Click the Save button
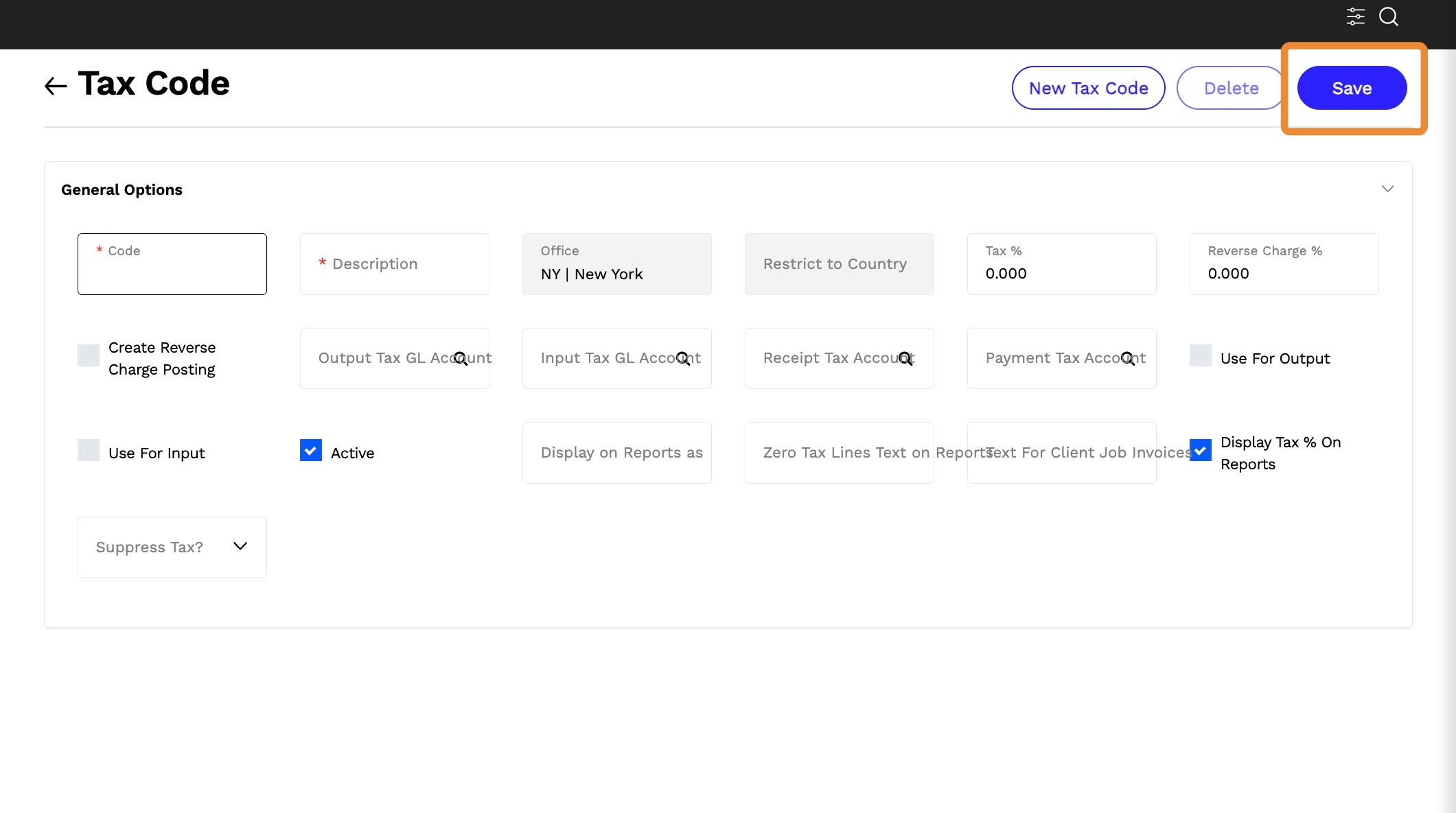The image size is (1456, 813). point(1352,88)
